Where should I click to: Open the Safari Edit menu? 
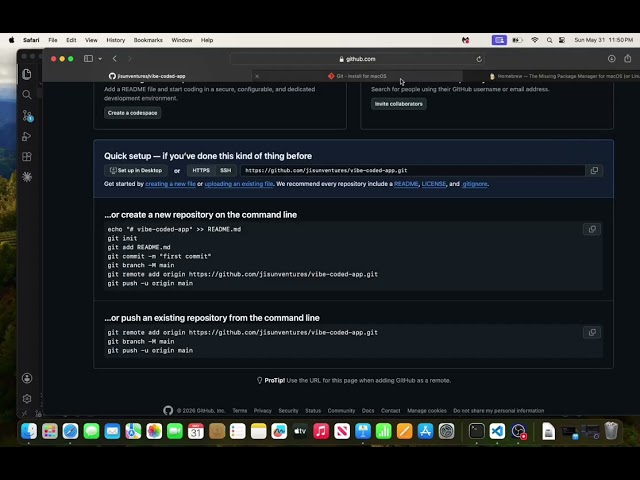coord(71,40)
